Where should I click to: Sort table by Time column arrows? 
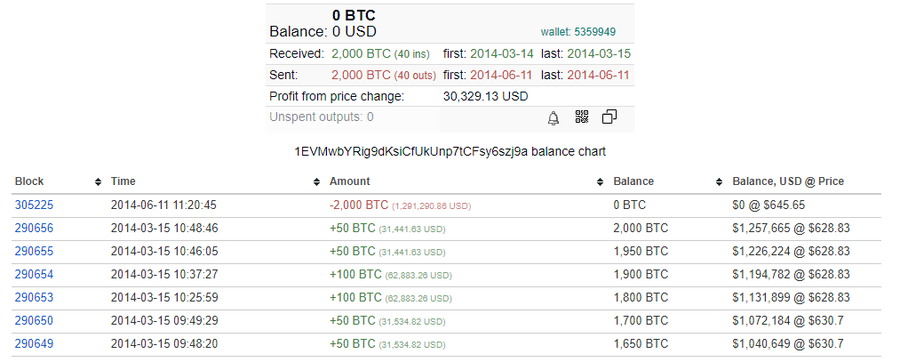(x=316, y=182)
